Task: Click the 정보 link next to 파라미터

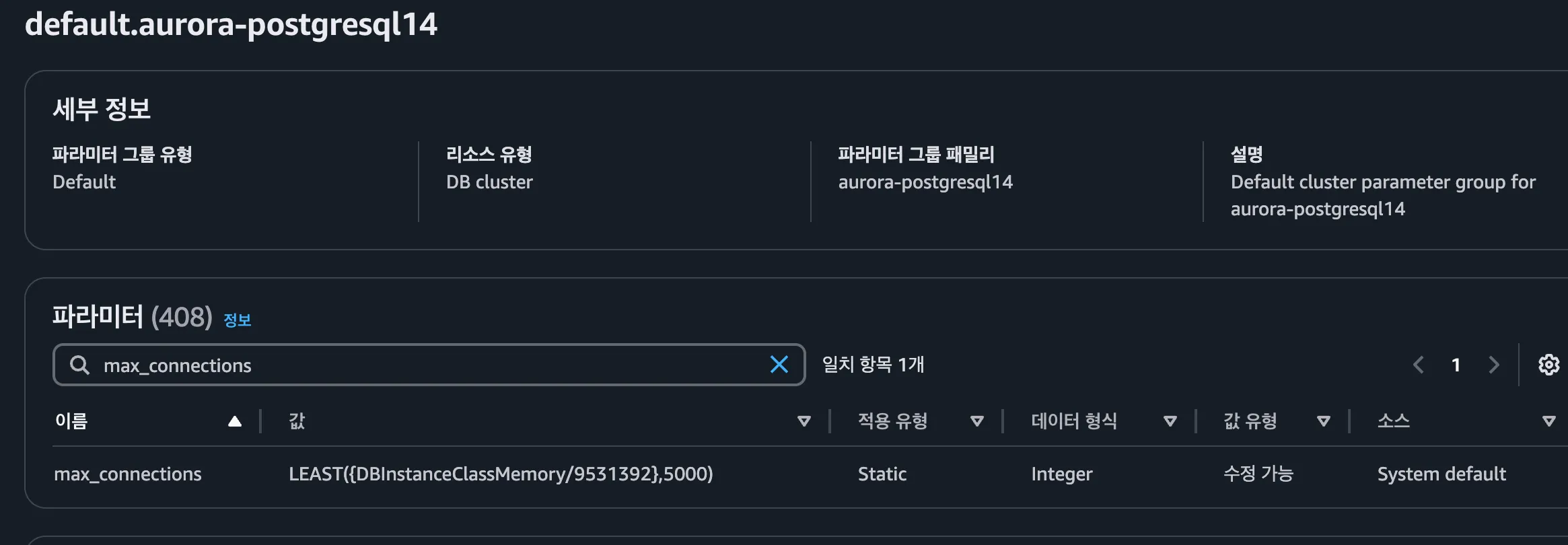Action: point(237,320)
